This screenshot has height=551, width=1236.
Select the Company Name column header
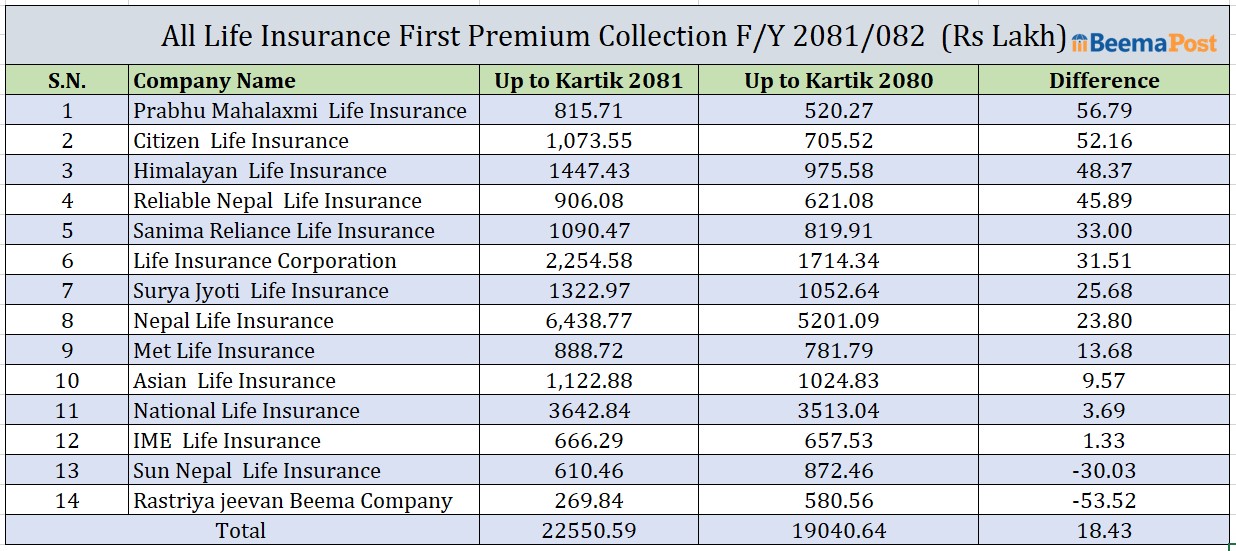[x=215, y=81]
